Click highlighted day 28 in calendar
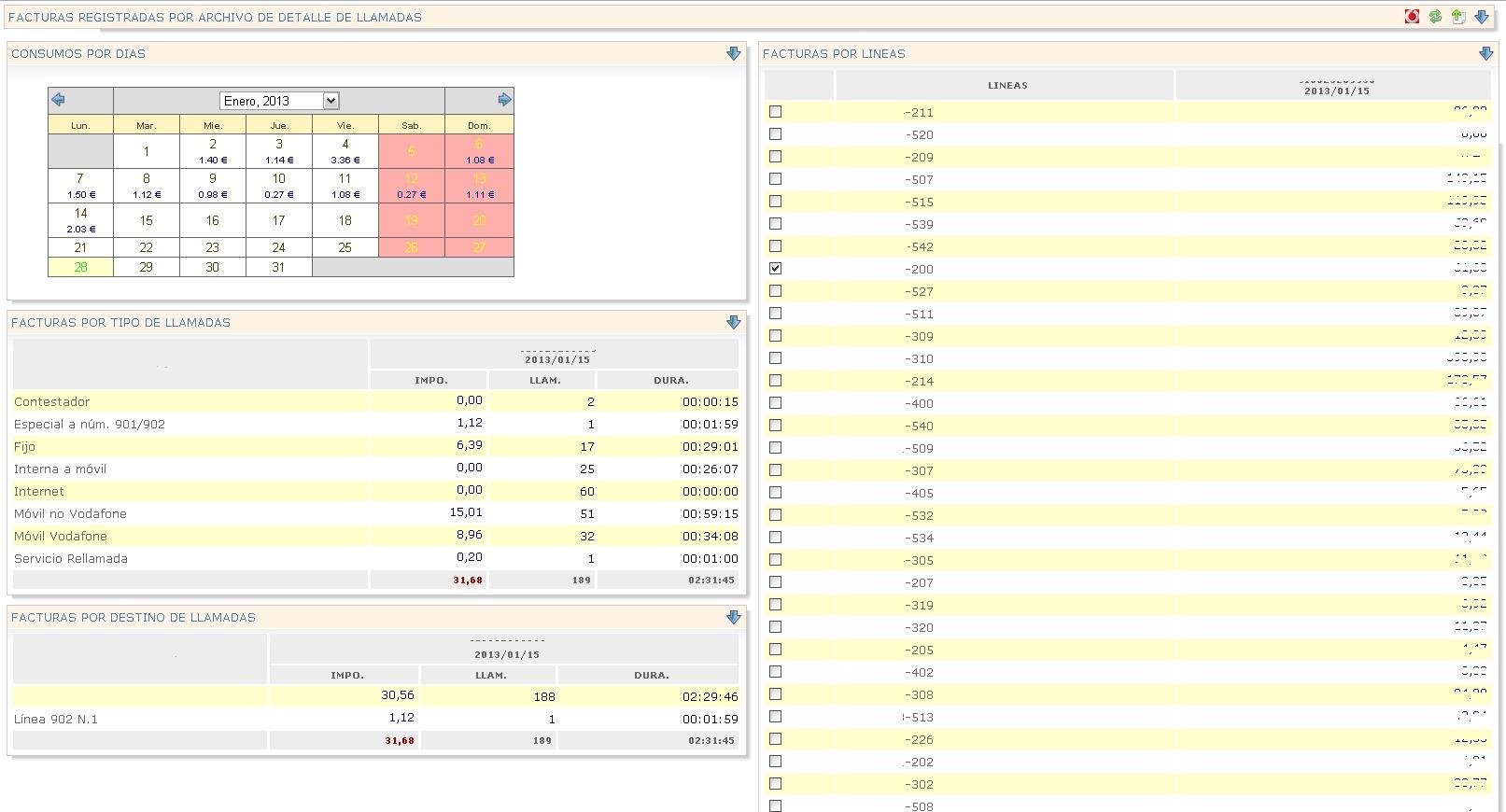This screenshot has width=1506, height=812. tap(80, 267)
